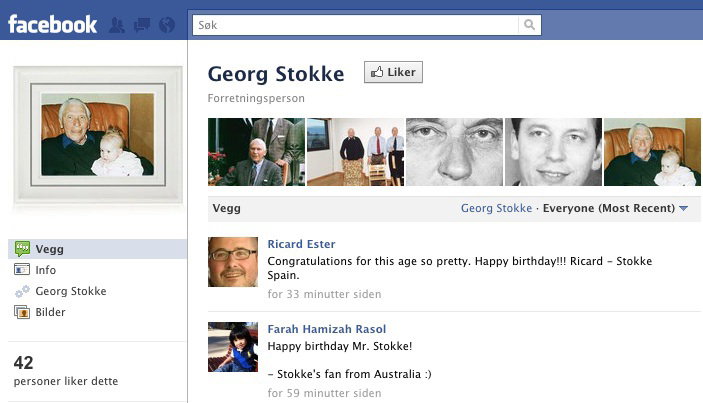Click 'Happy birthday Mr. Stokke!' post text
This screenshot has width=703, height=403.
click(x=339, y=346)
